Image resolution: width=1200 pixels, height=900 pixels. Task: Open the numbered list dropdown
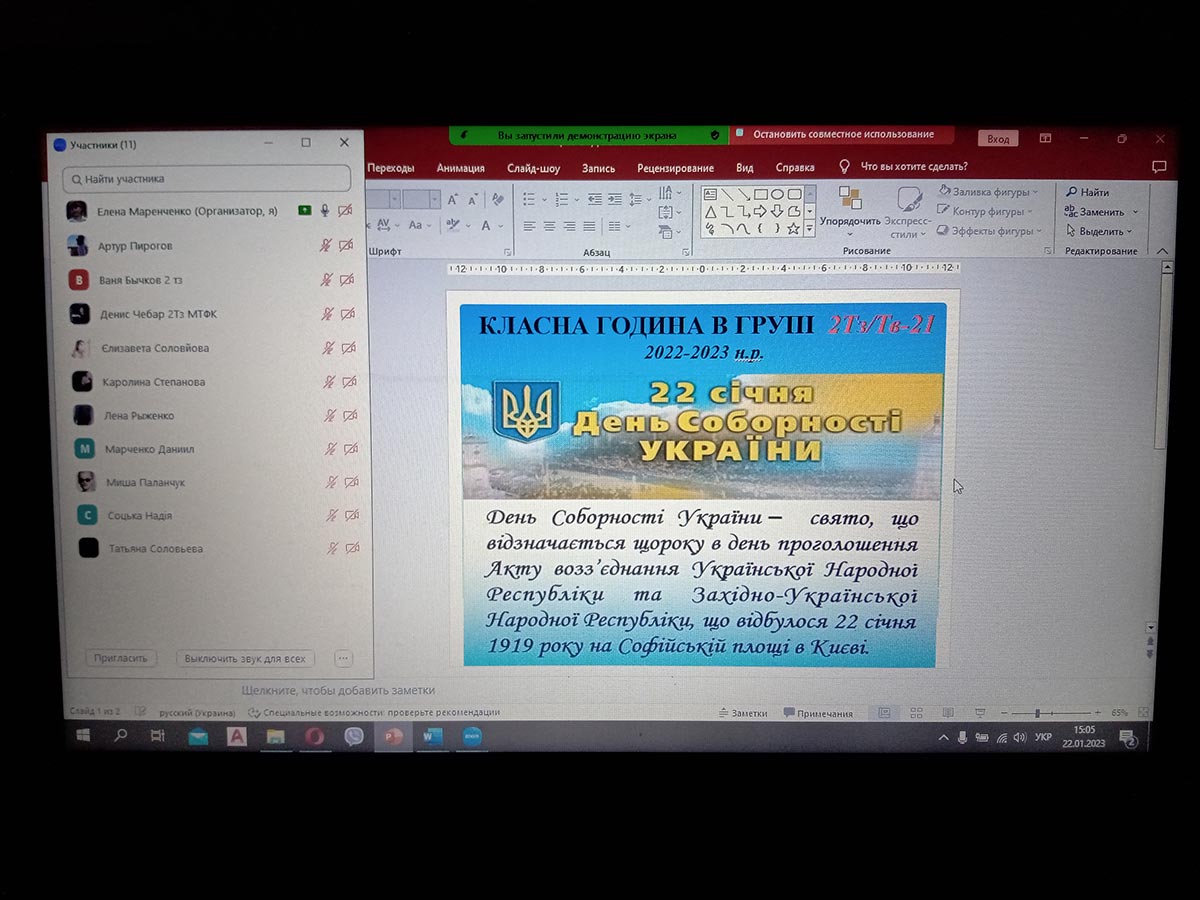[x=575, y=199]
